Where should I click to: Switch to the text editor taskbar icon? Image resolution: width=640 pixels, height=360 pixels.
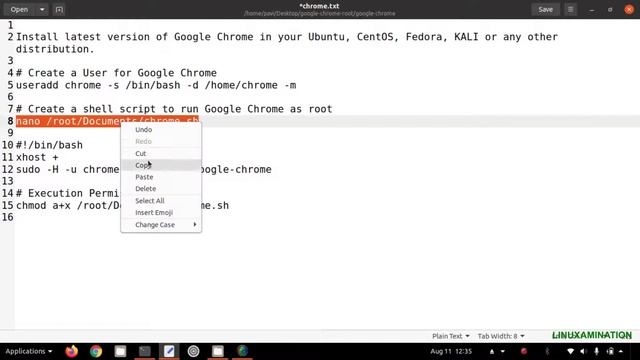[169, 351]
